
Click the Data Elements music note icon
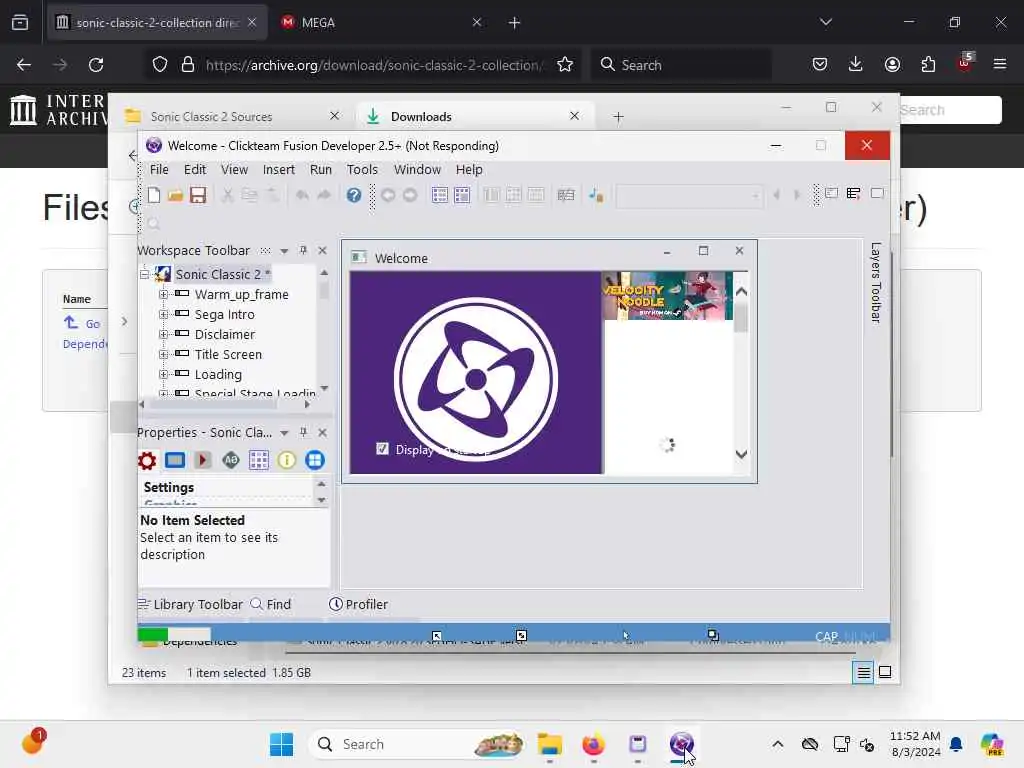596,195
